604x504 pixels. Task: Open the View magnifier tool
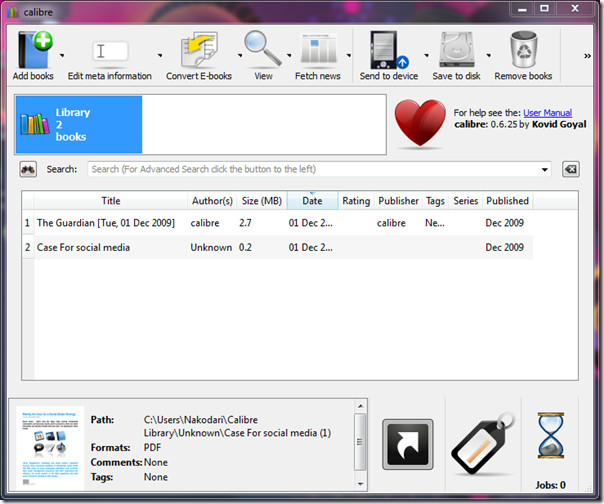(x=263, y=49)
